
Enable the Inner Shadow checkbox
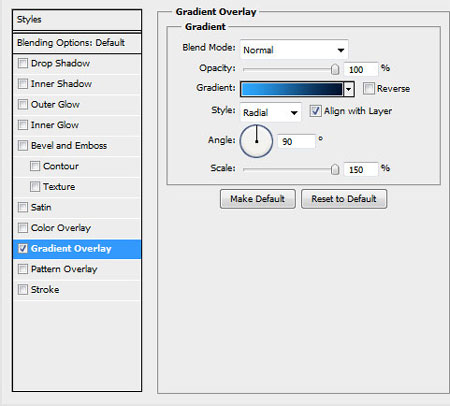coord(23,83)
